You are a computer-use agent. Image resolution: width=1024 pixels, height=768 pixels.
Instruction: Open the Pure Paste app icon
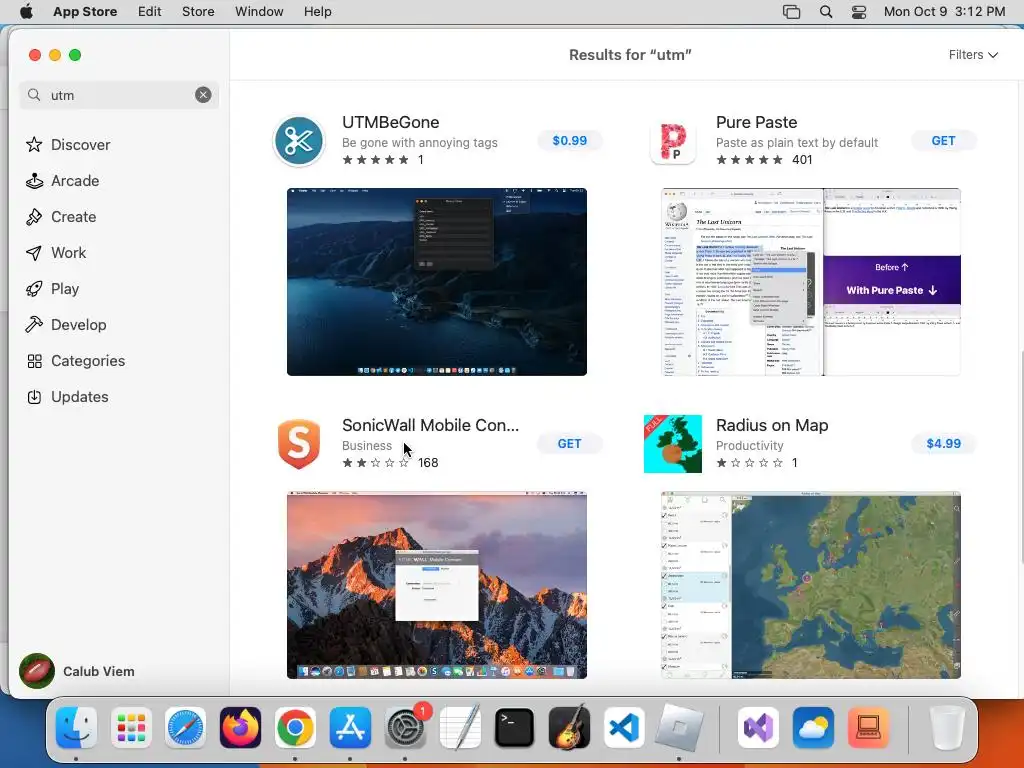pos(673,140)
